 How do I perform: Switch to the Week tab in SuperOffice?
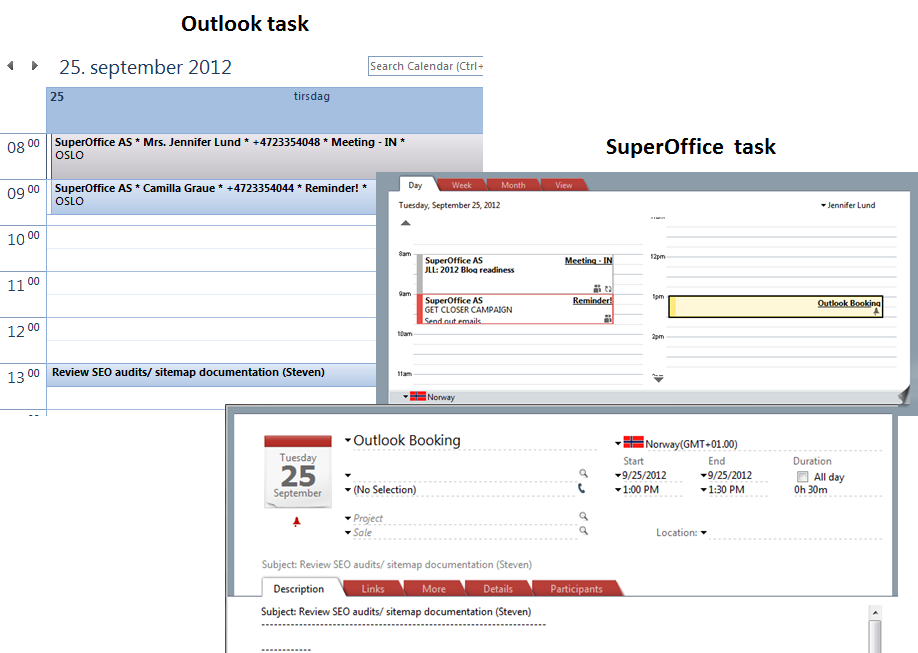pos(461,185)
